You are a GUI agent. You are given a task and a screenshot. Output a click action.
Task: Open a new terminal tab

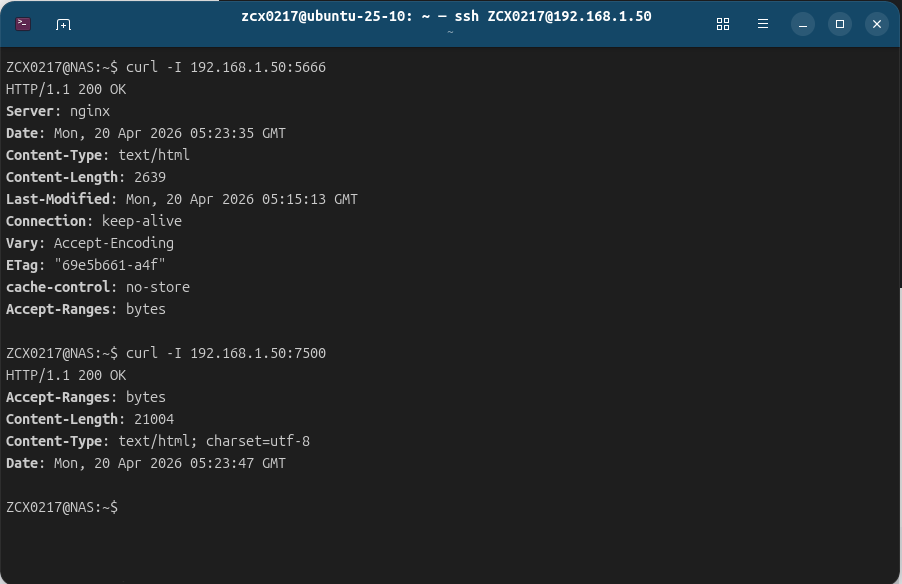pyautogui.click(x=63, y=24)
